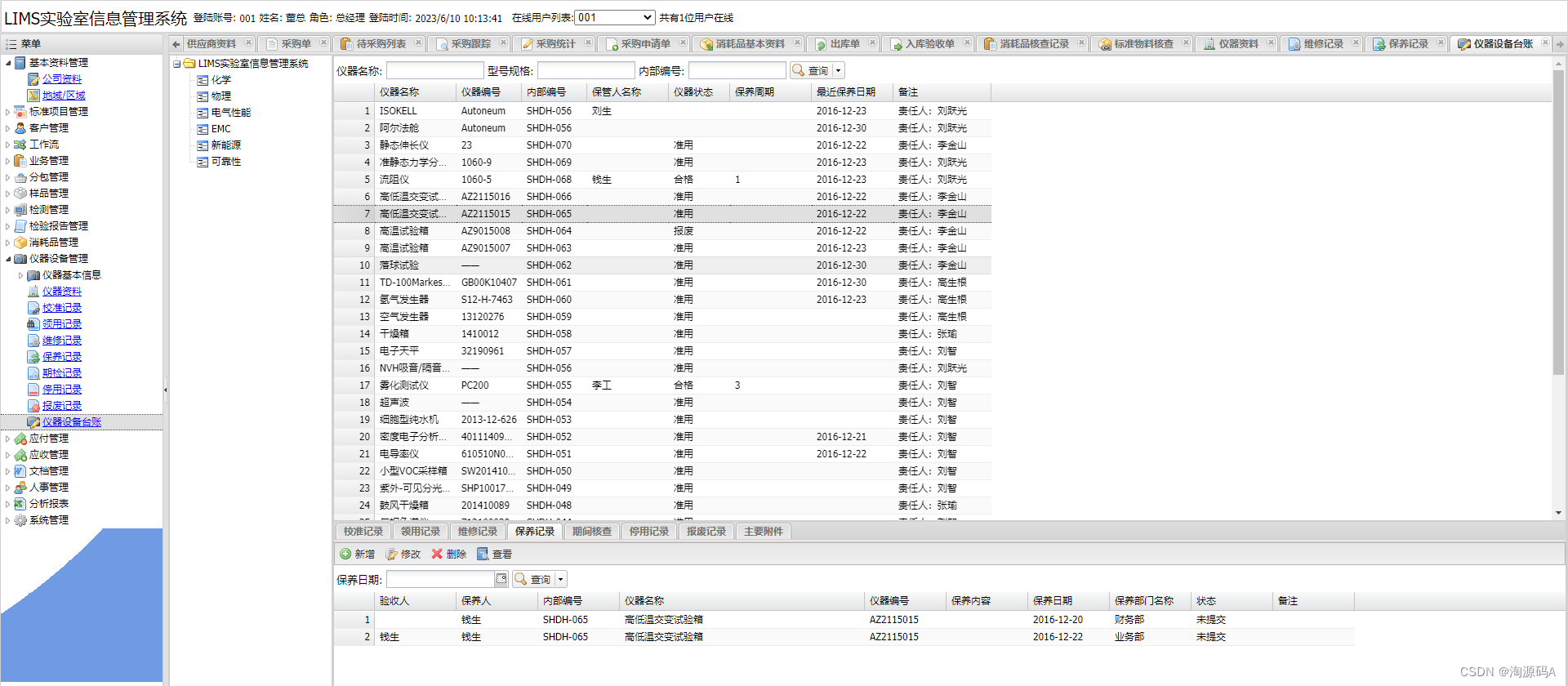This screenshot has height=686, width=1568.
Task: Click the 停用记录 icon in tree
Action: coord(33,390)
